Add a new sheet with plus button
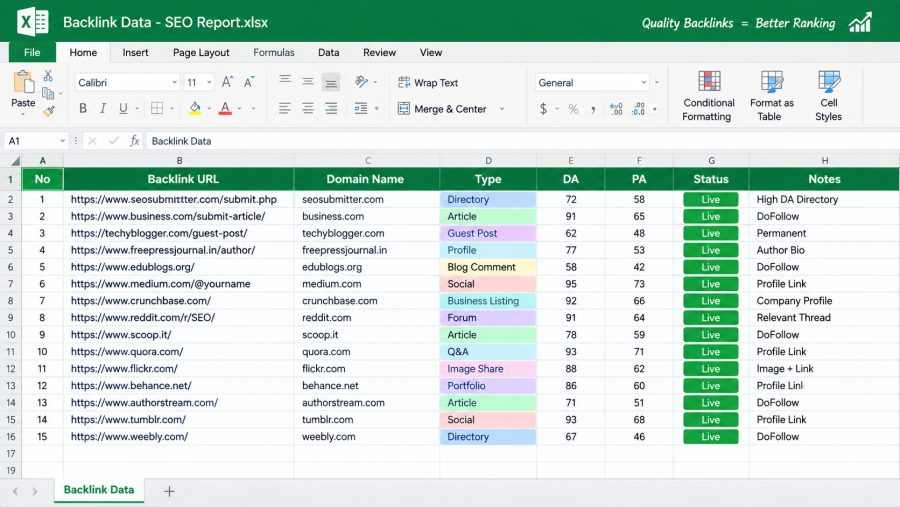 click(169, 491)
